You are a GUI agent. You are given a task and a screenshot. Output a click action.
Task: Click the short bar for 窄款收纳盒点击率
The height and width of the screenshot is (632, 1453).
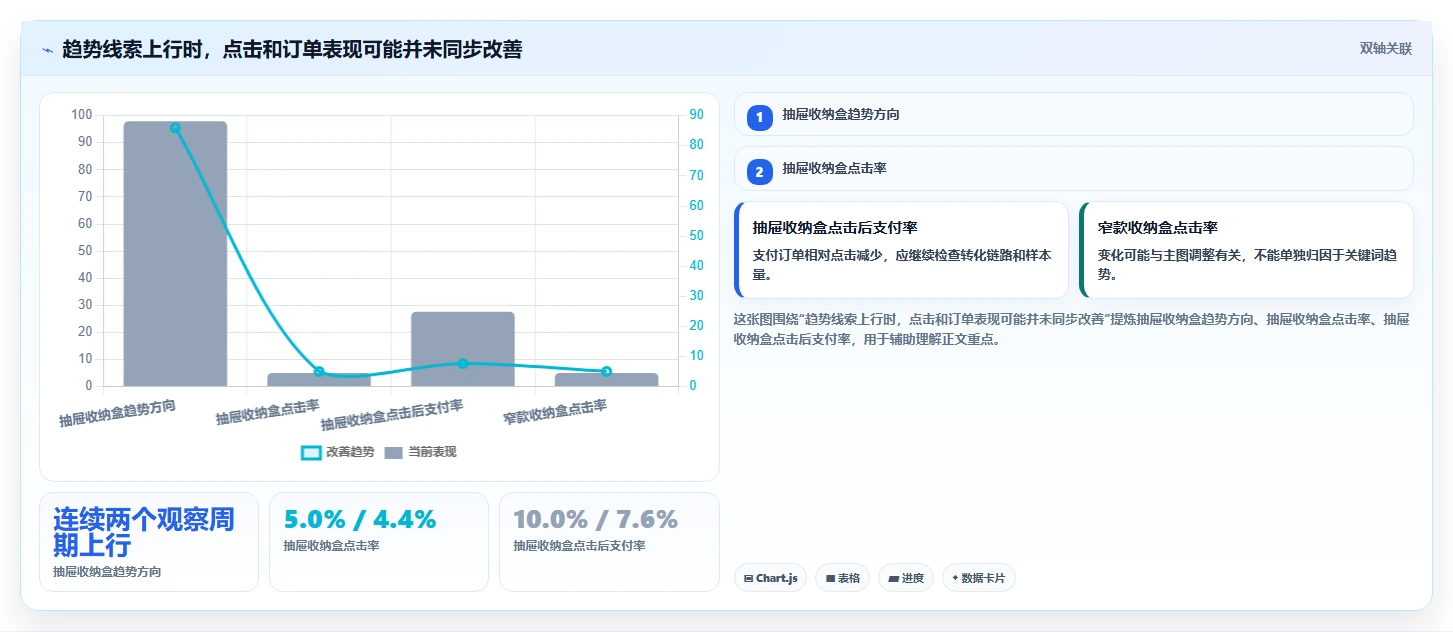tap(606, 380)
